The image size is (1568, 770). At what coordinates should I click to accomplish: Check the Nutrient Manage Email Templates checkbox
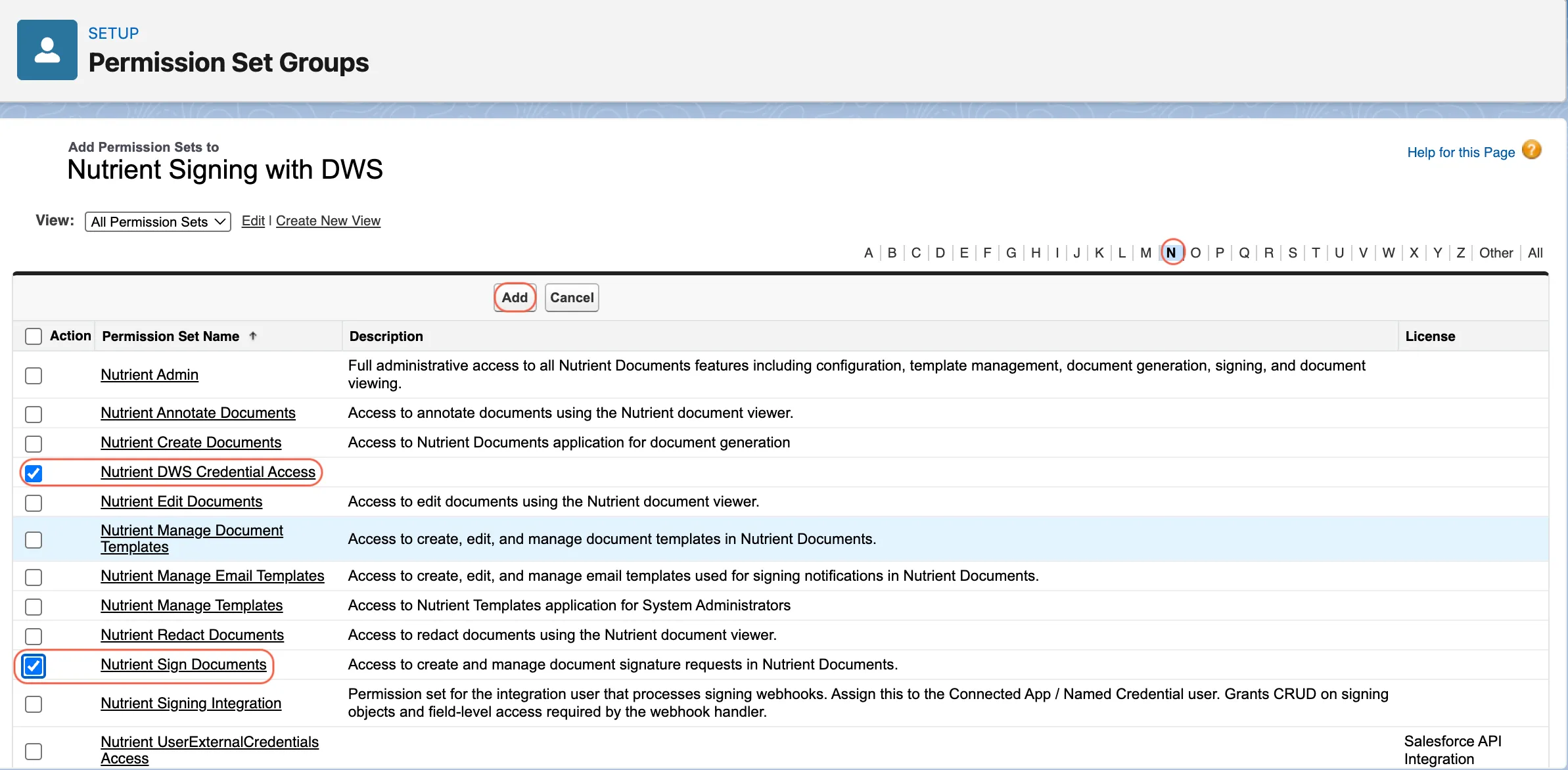(34, 577)
